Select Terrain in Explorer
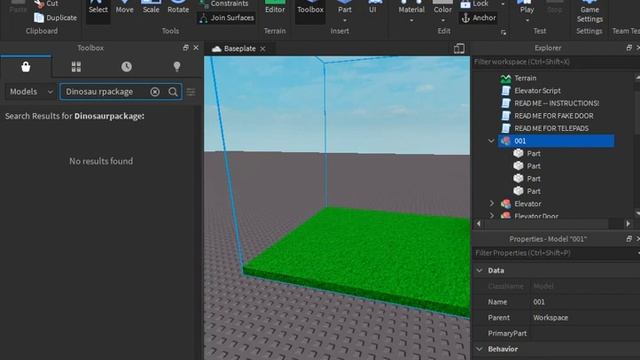The image size is (640, 360). [x=525, y=78]
